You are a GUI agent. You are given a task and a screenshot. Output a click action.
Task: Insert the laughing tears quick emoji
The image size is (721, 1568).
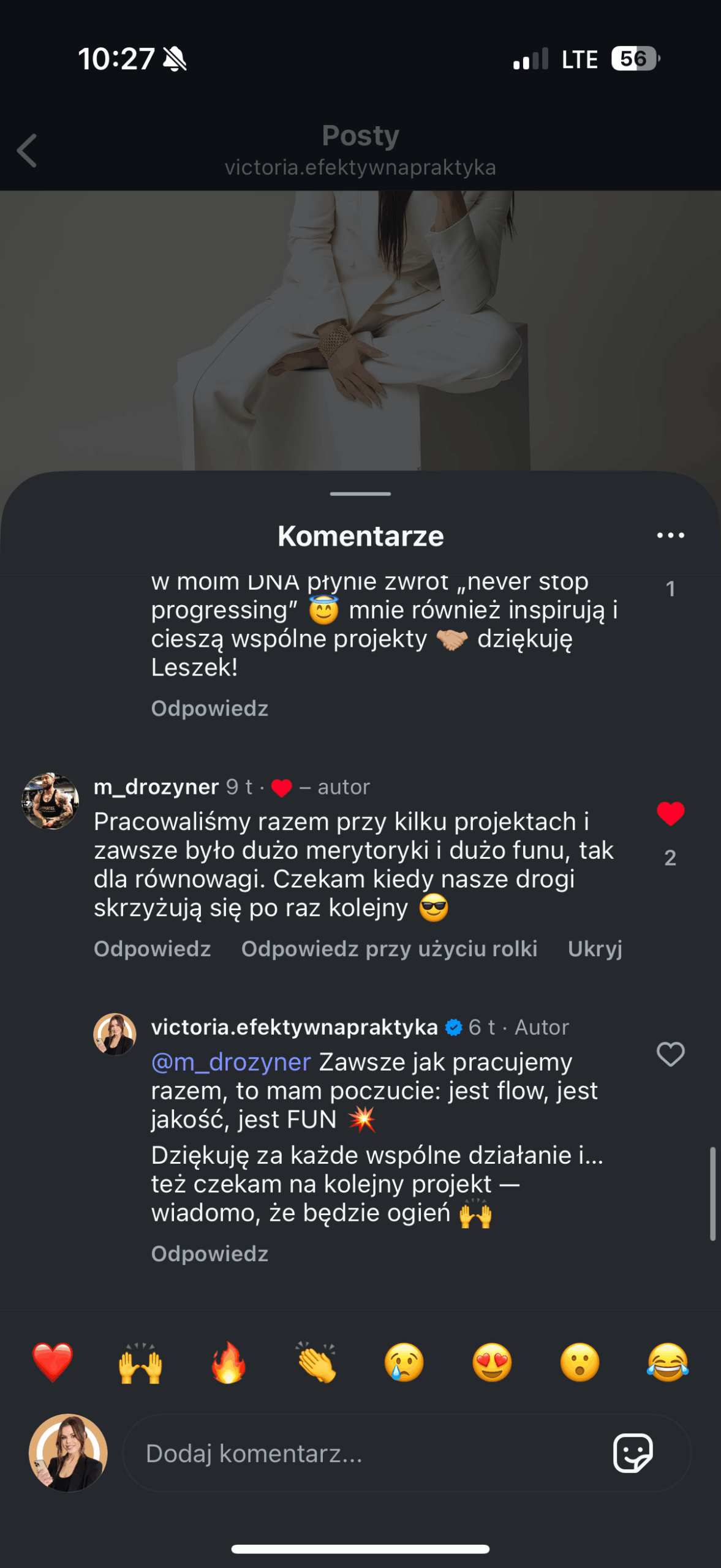[668, 1363]
